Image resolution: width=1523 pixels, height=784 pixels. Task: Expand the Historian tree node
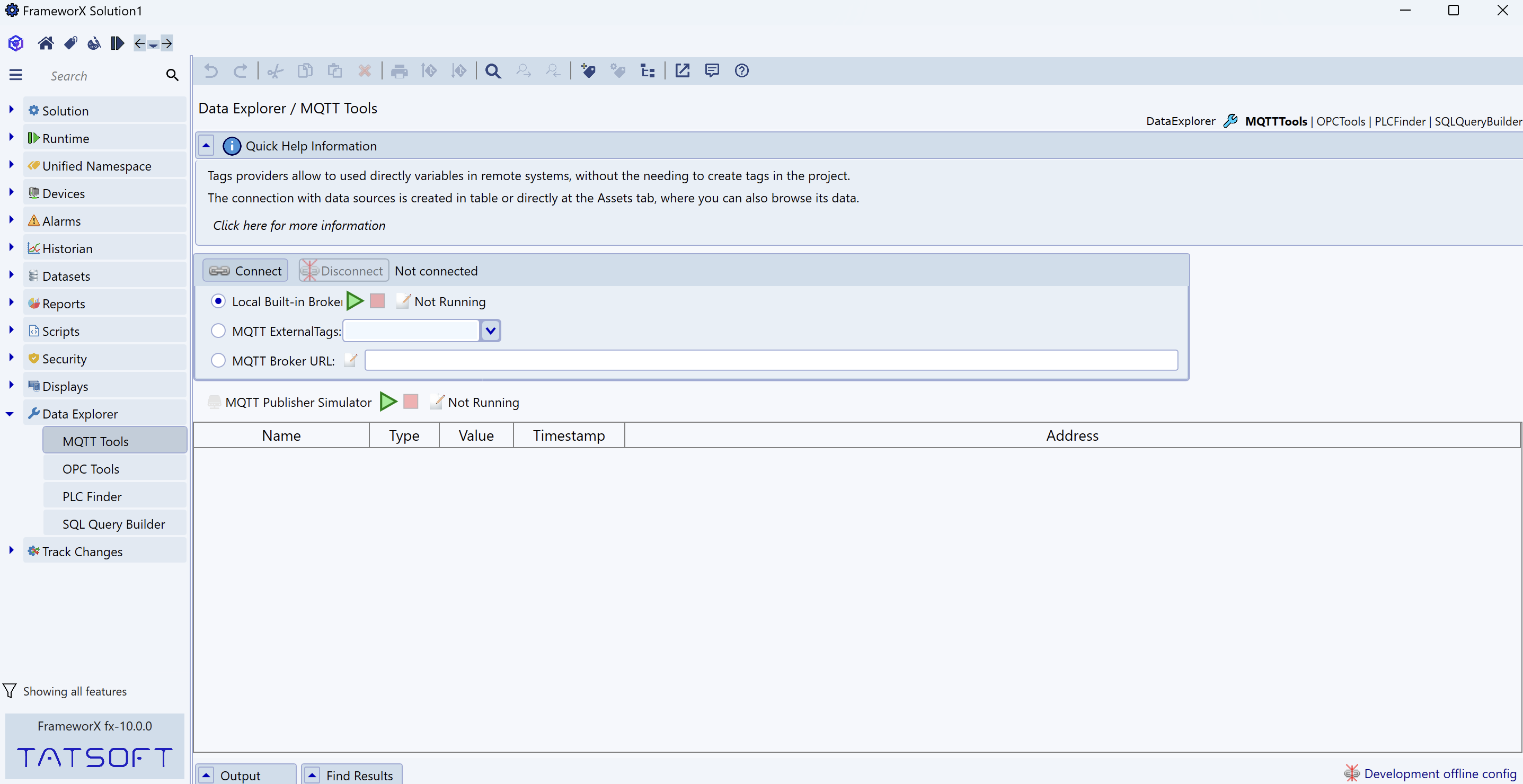[x=11, y=247]
